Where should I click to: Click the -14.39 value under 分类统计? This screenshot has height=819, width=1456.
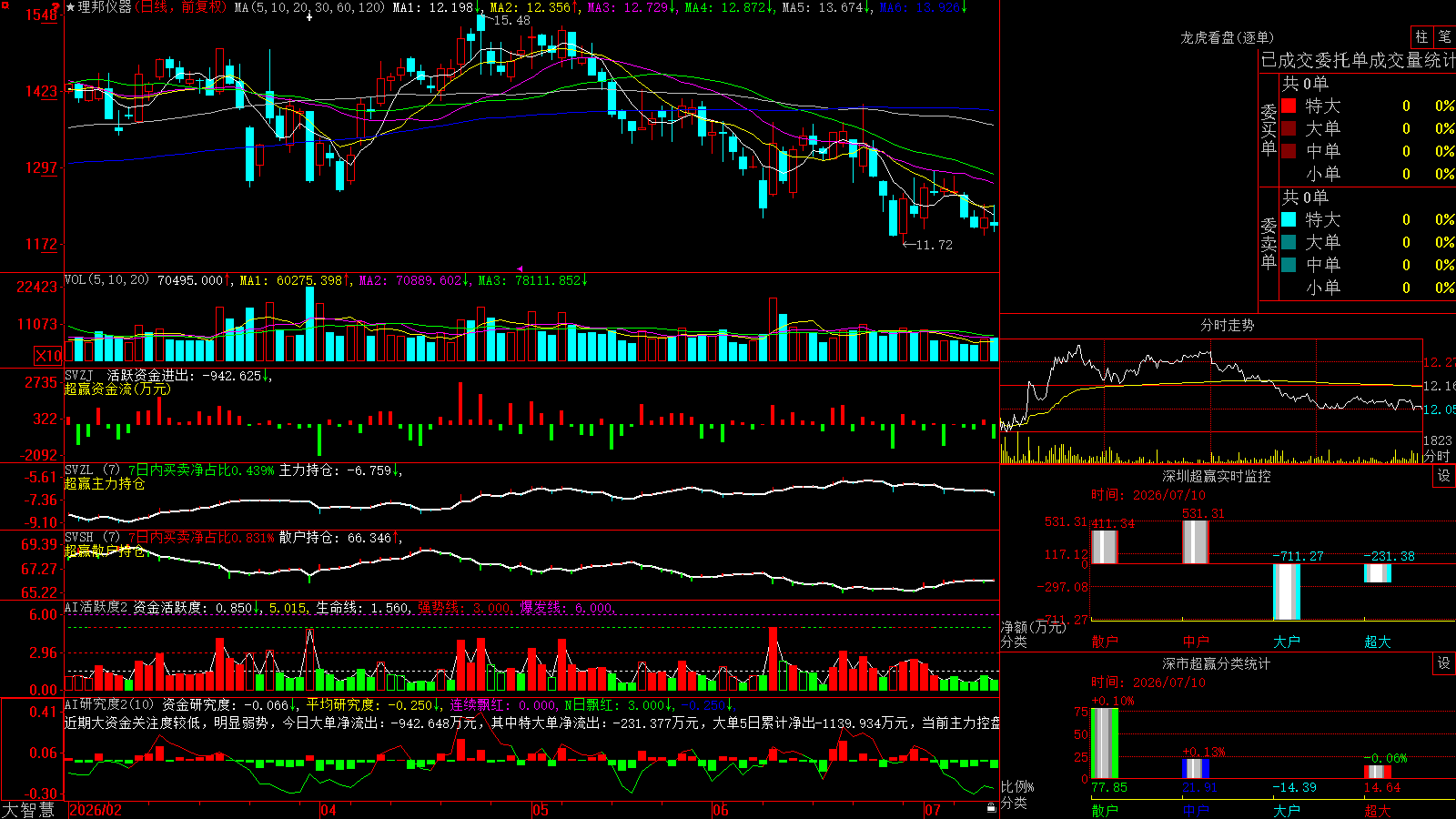1294,787
